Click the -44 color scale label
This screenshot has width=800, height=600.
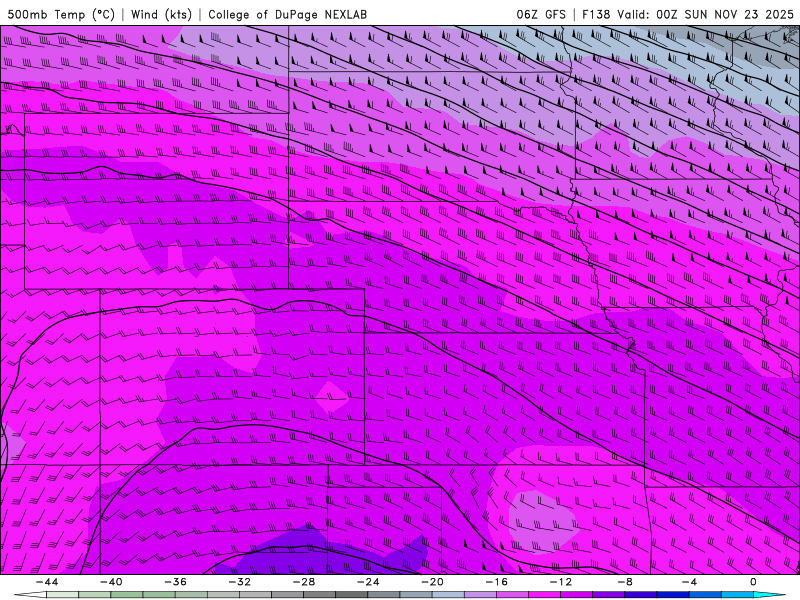(x=47, y=582)
